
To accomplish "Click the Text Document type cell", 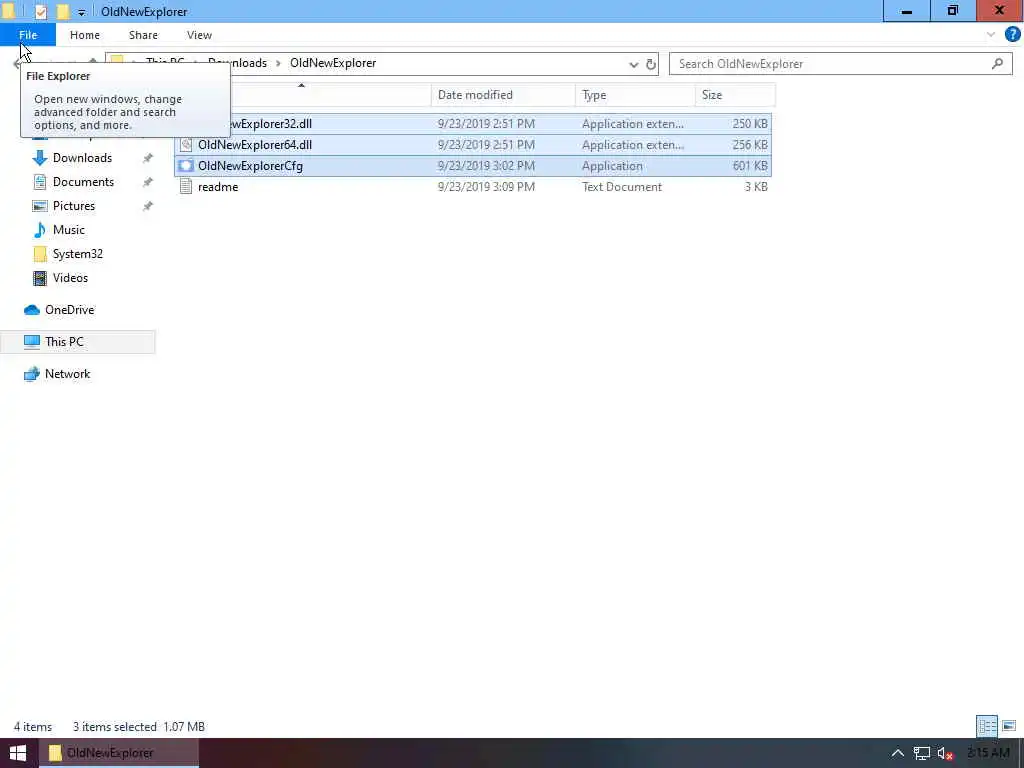I will tap(622, 186).
